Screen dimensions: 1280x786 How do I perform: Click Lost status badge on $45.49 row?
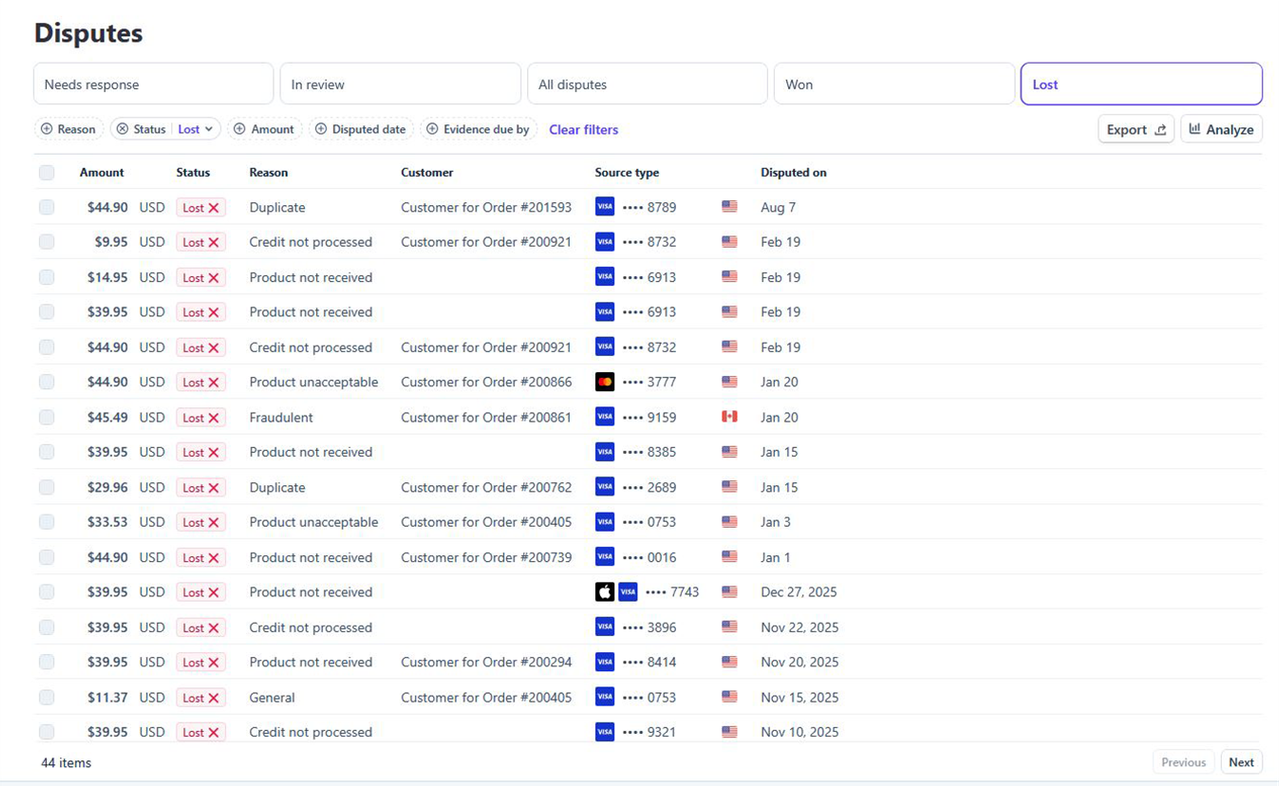201,417
